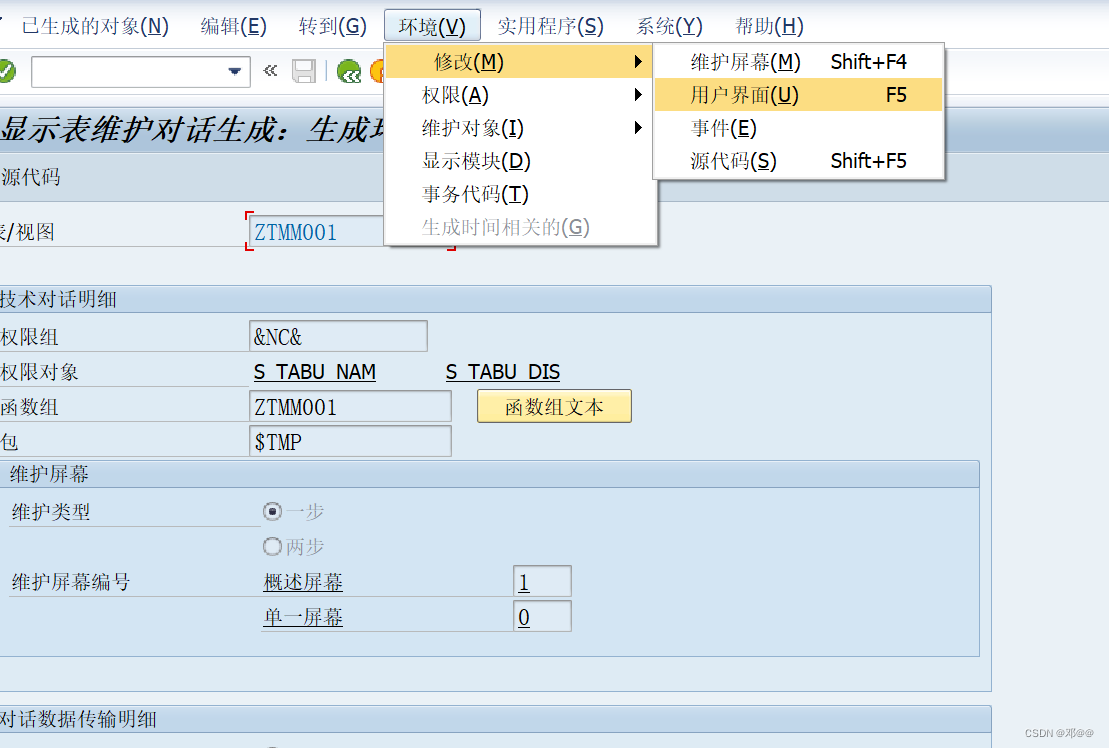Open the 帮助(H) menu
Screen dimensions: 1109x748
(x=769, y=26)
